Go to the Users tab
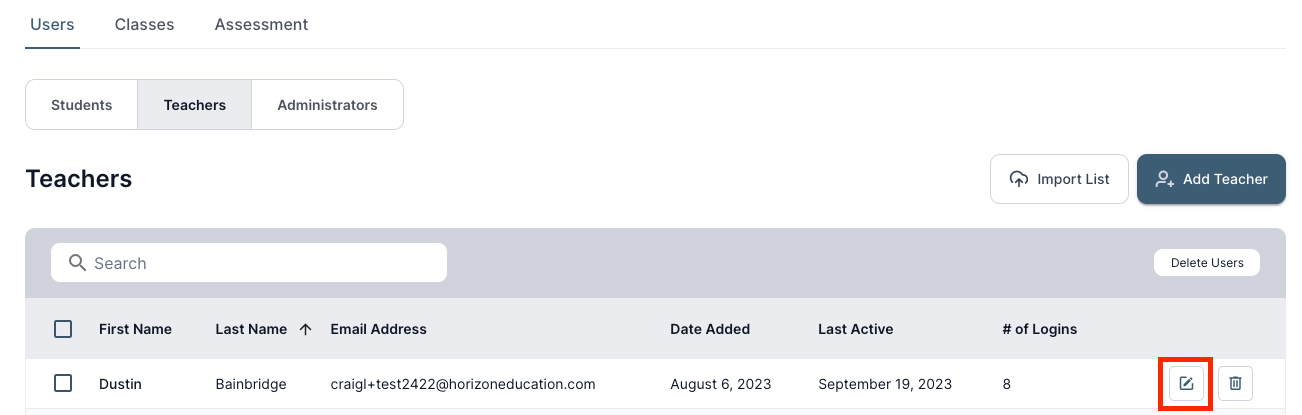1302x415 pixels. (52, 24)
